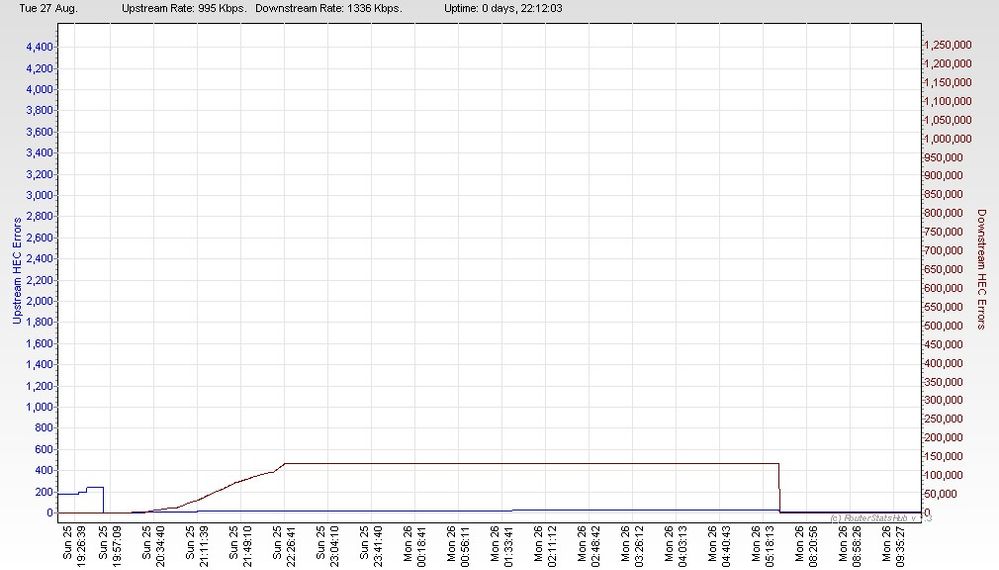Click the 150,000 downstream axis value
The width and height of the screenshot is (999, 570).
[945, 457]
